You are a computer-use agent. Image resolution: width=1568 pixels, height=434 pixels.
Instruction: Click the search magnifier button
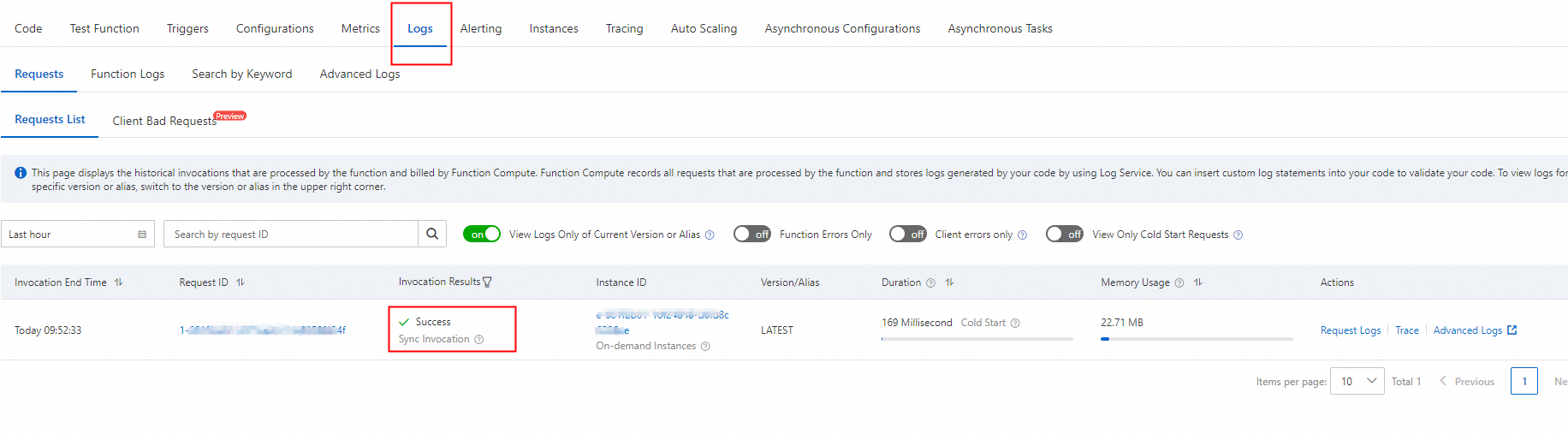tap(432, 234)
